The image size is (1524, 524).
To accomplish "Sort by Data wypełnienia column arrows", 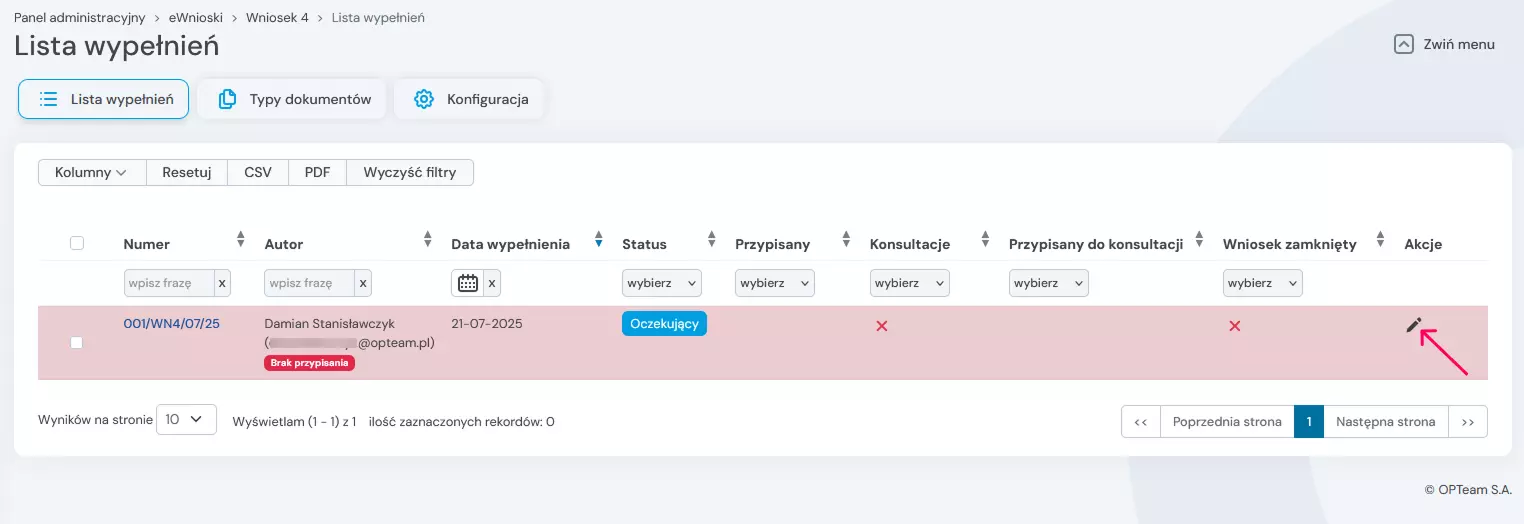I will [598, 240].
